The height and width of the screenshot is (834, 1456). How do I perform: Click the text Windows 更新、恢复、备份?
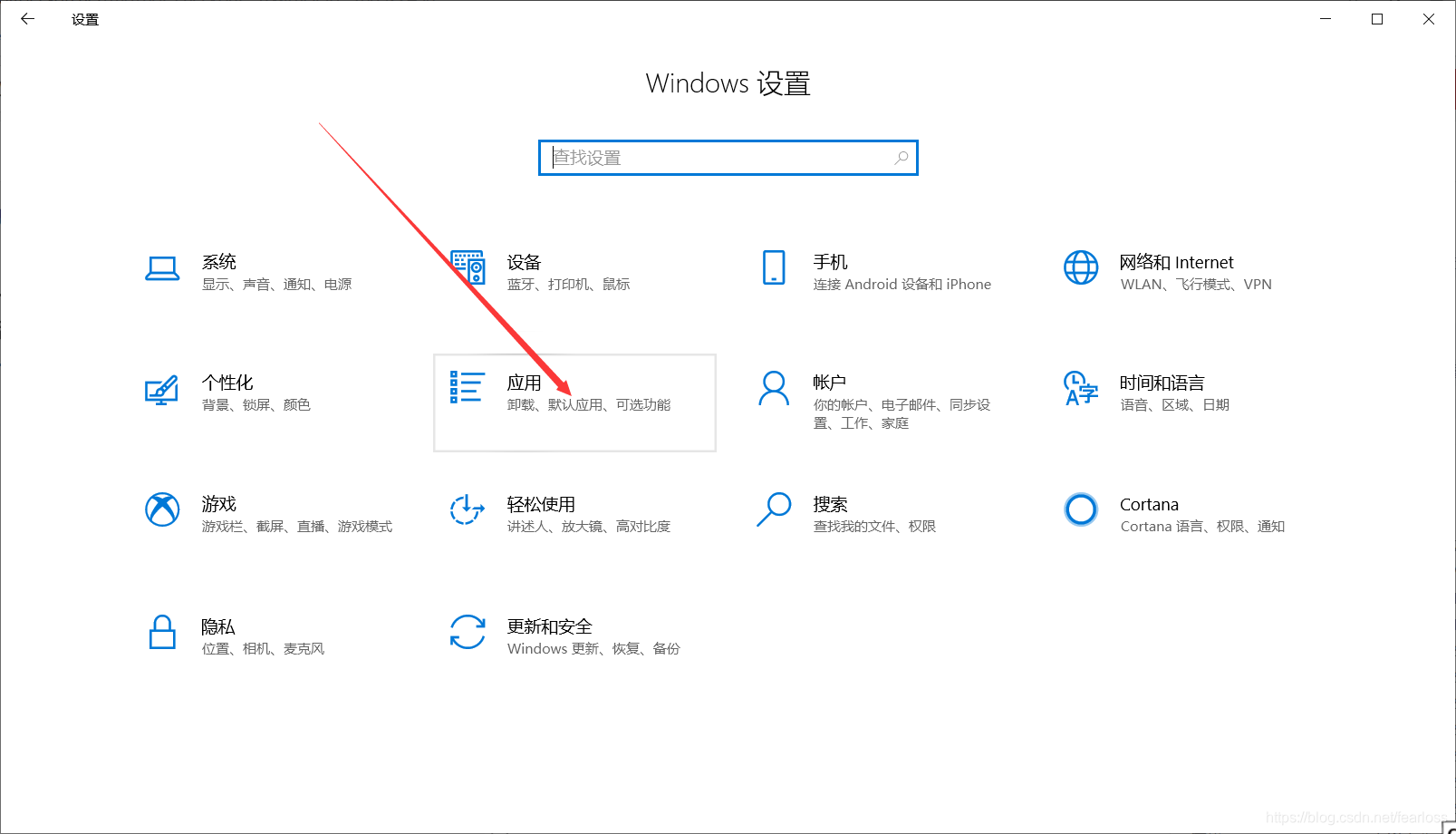[593, 649]
